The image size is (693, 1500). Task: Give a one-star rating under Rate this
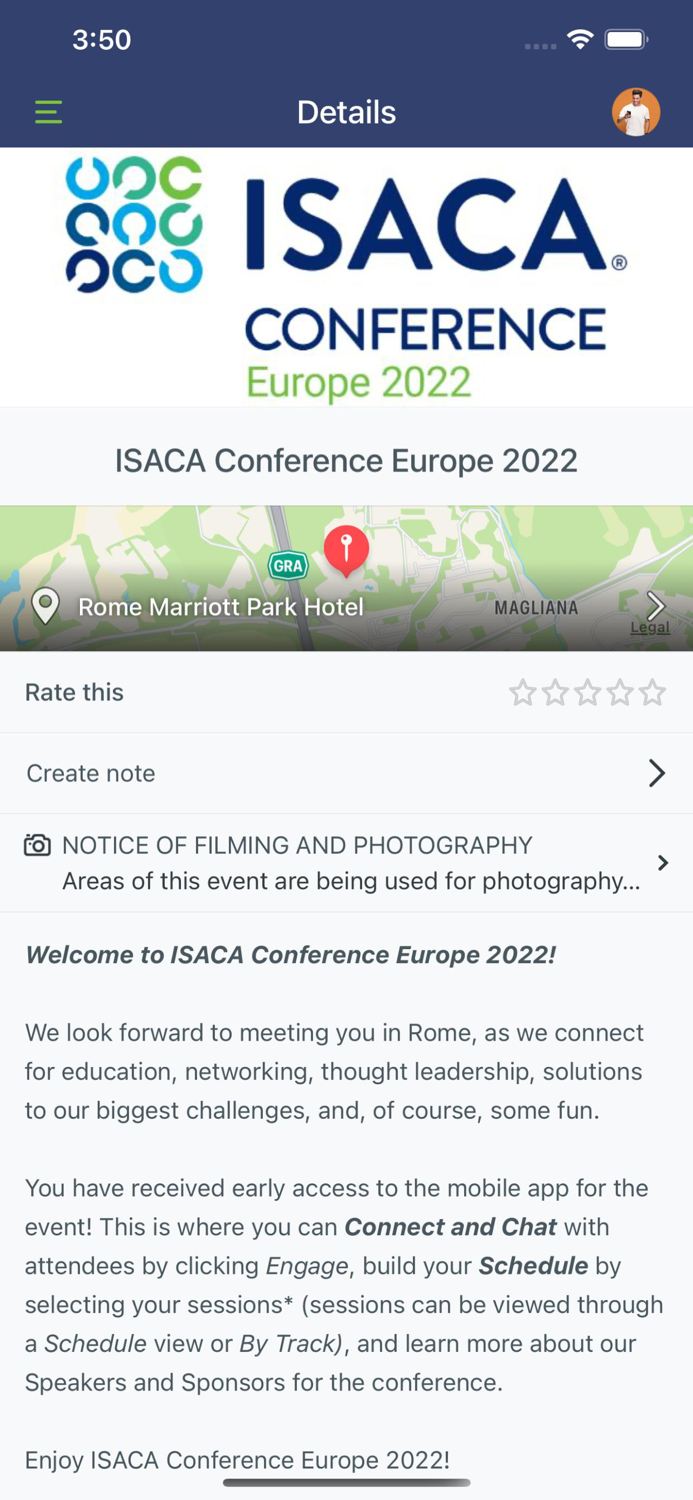tap(522, 692)
